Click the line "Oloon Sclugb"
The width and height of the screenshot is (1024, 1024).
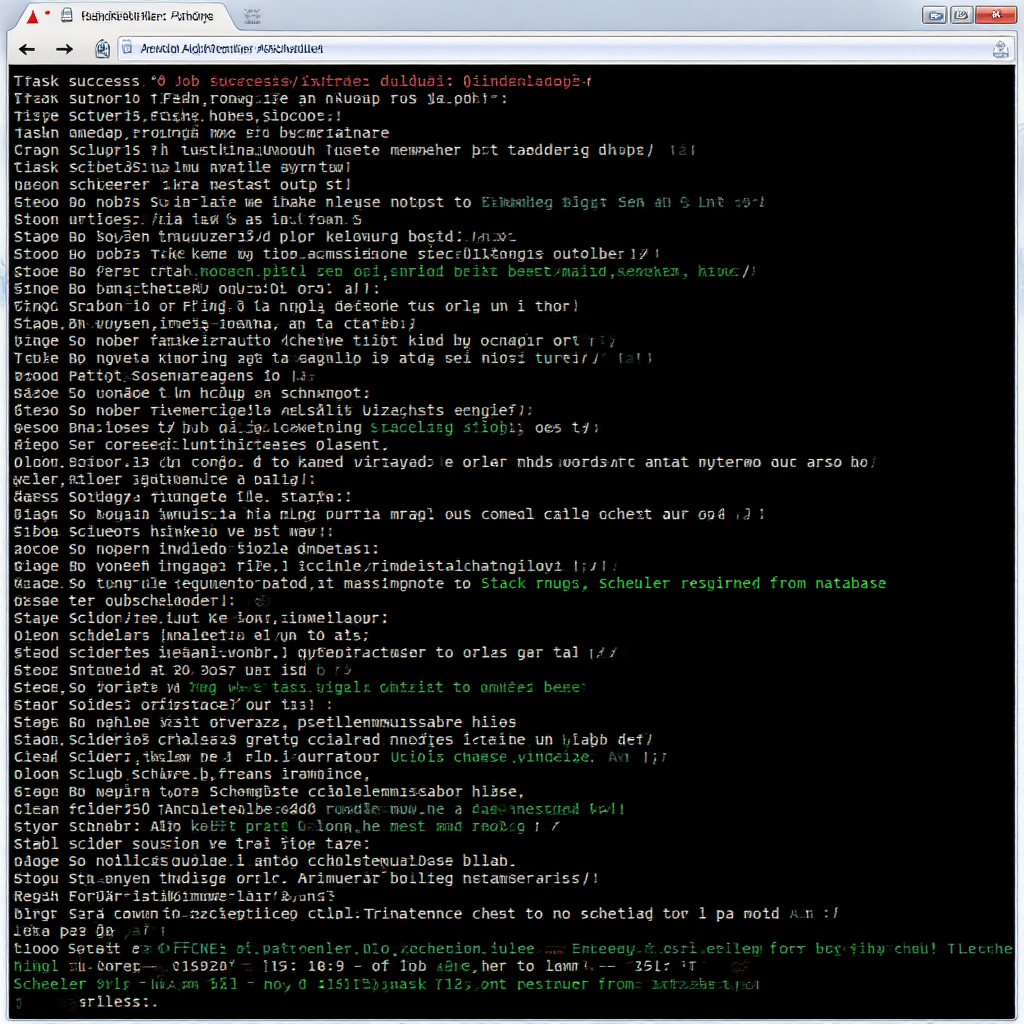pyautogui.click(x=192, y=774)
